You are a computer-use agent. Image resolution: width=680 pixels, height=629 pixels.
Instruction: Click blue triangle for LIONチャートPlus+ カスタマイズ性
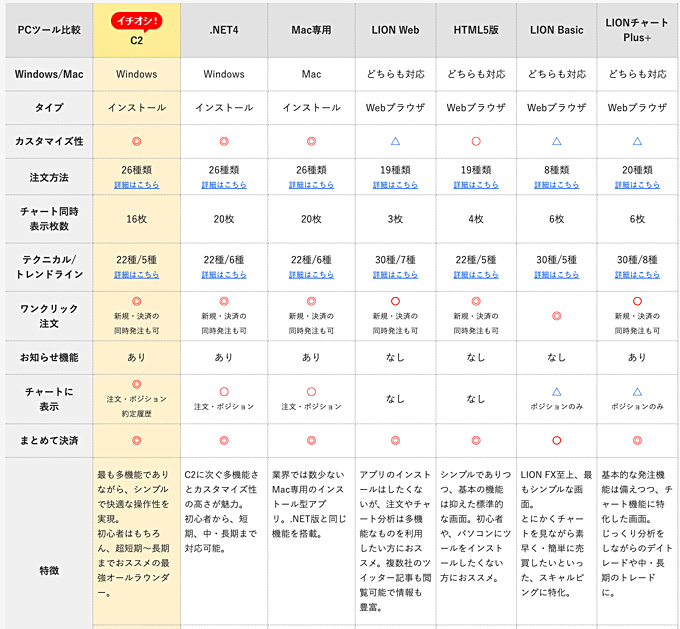point(637,141)
